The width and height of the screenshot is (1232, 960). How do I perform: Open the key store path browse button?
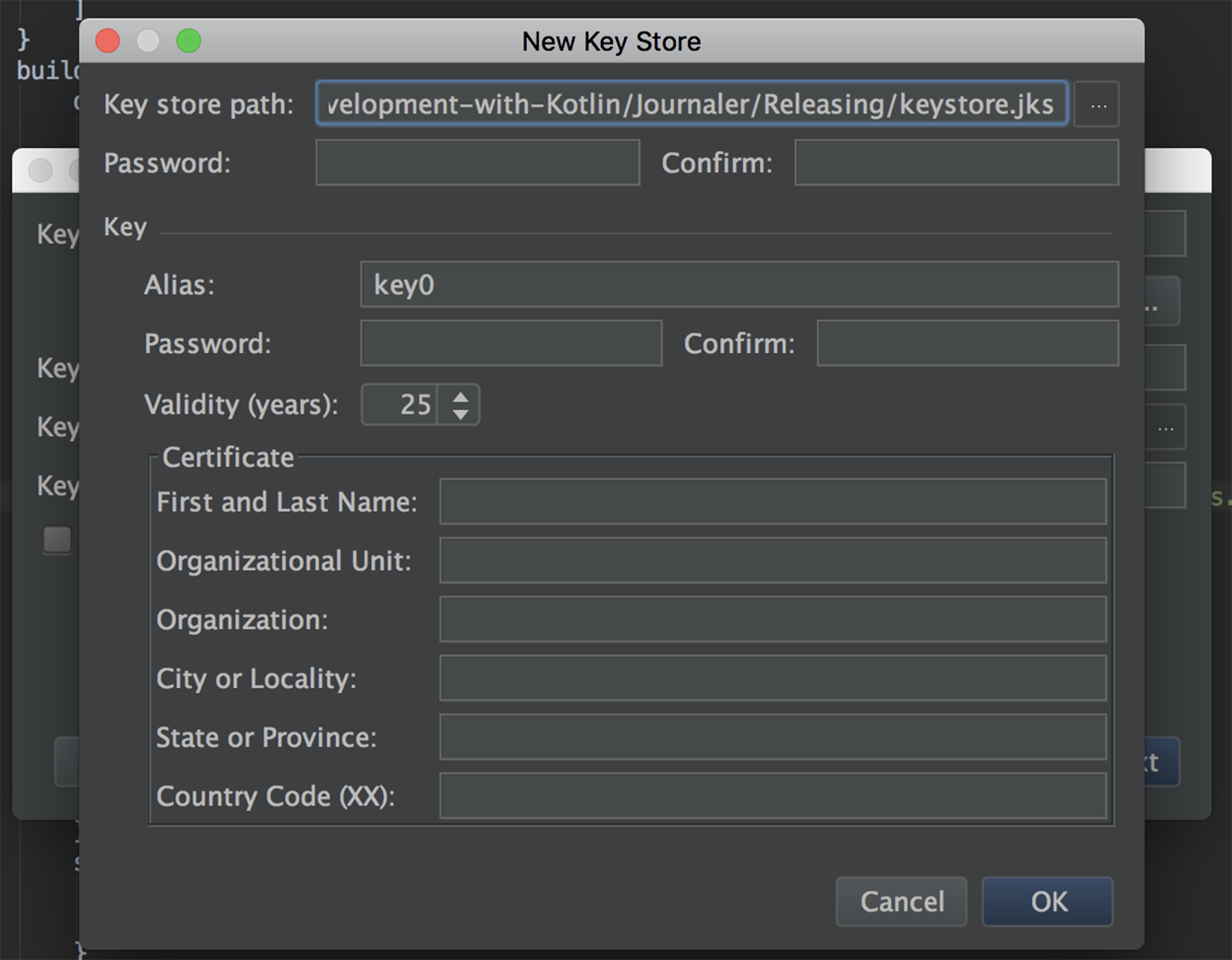[x=1096, y=105]
